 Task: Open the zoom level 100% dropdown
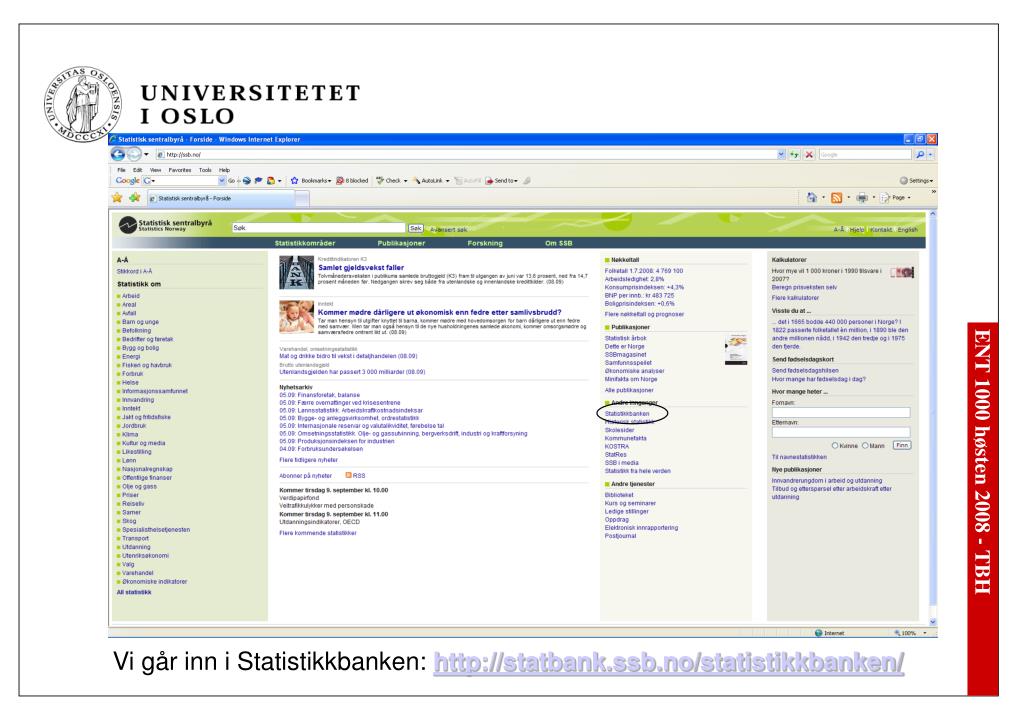925,632
